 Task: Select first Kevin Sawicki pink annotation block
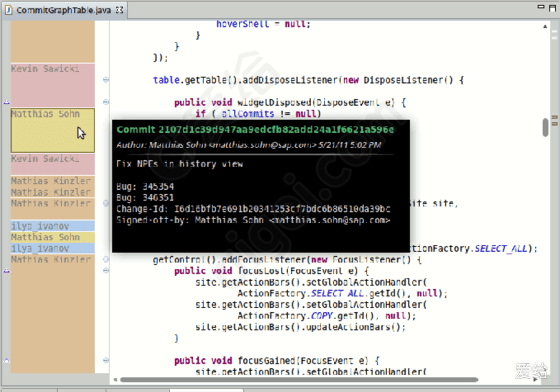point(53,85)
